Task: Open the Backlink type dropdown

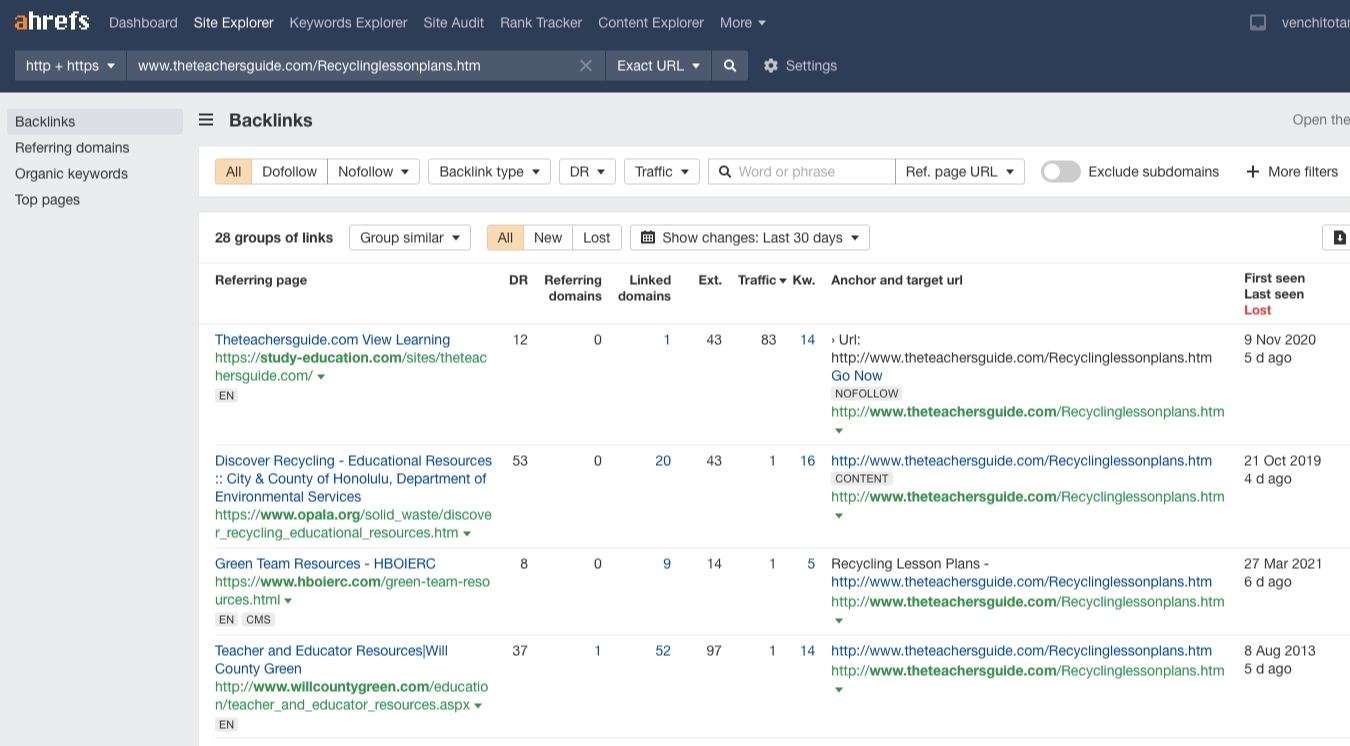Action: tap(489, 172)
